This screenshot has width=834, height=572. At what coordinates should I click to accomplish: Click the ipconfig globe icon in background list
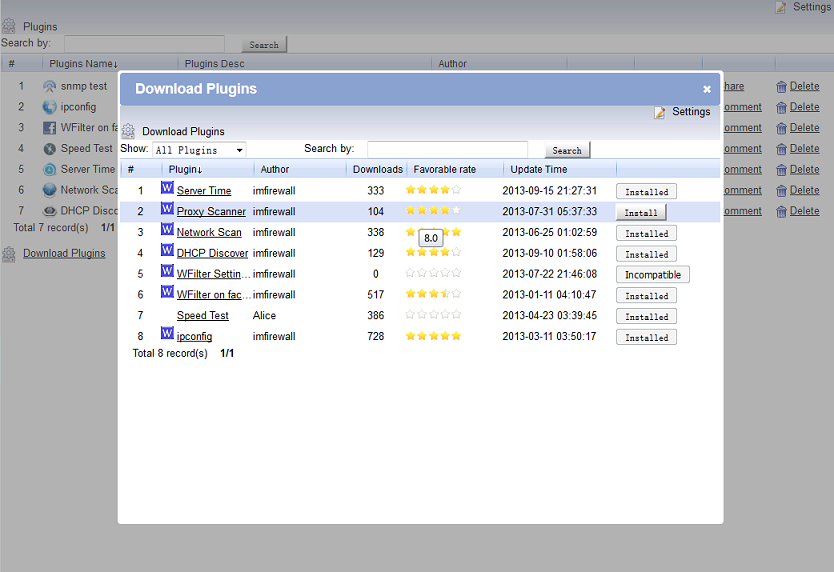point(49,107)
